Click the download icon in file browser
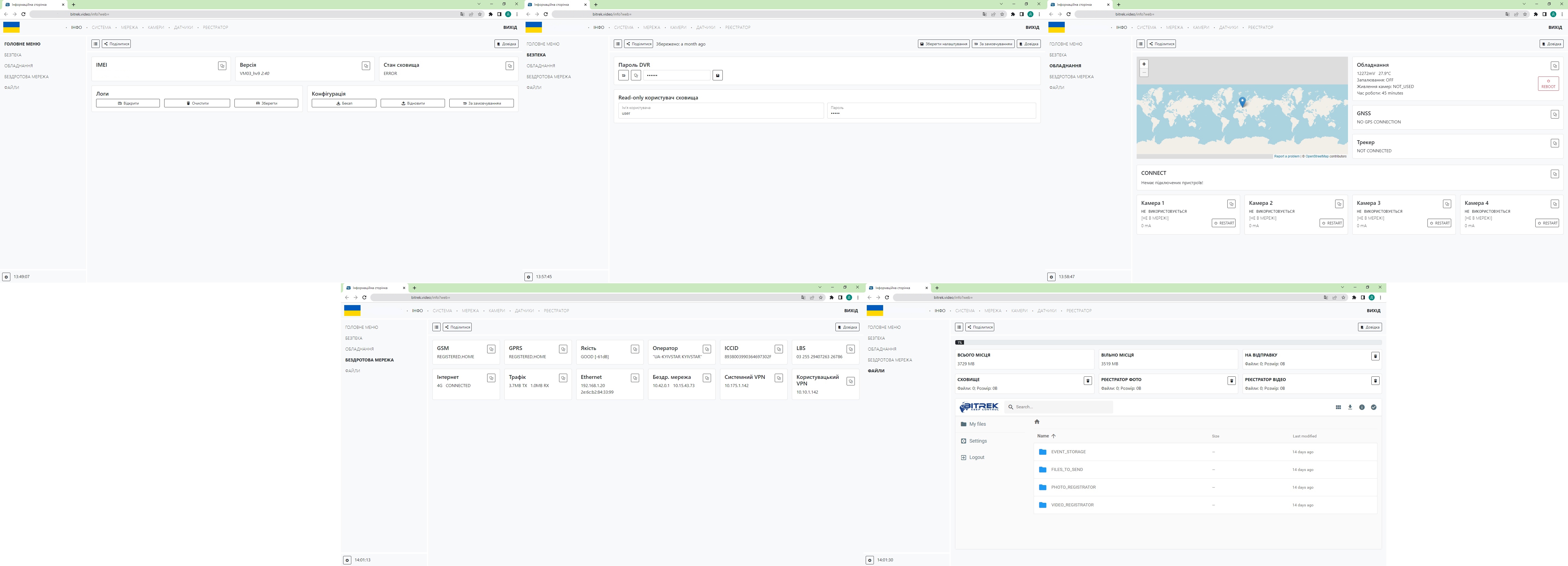The image size is (1568, 566). point(1350,407)
